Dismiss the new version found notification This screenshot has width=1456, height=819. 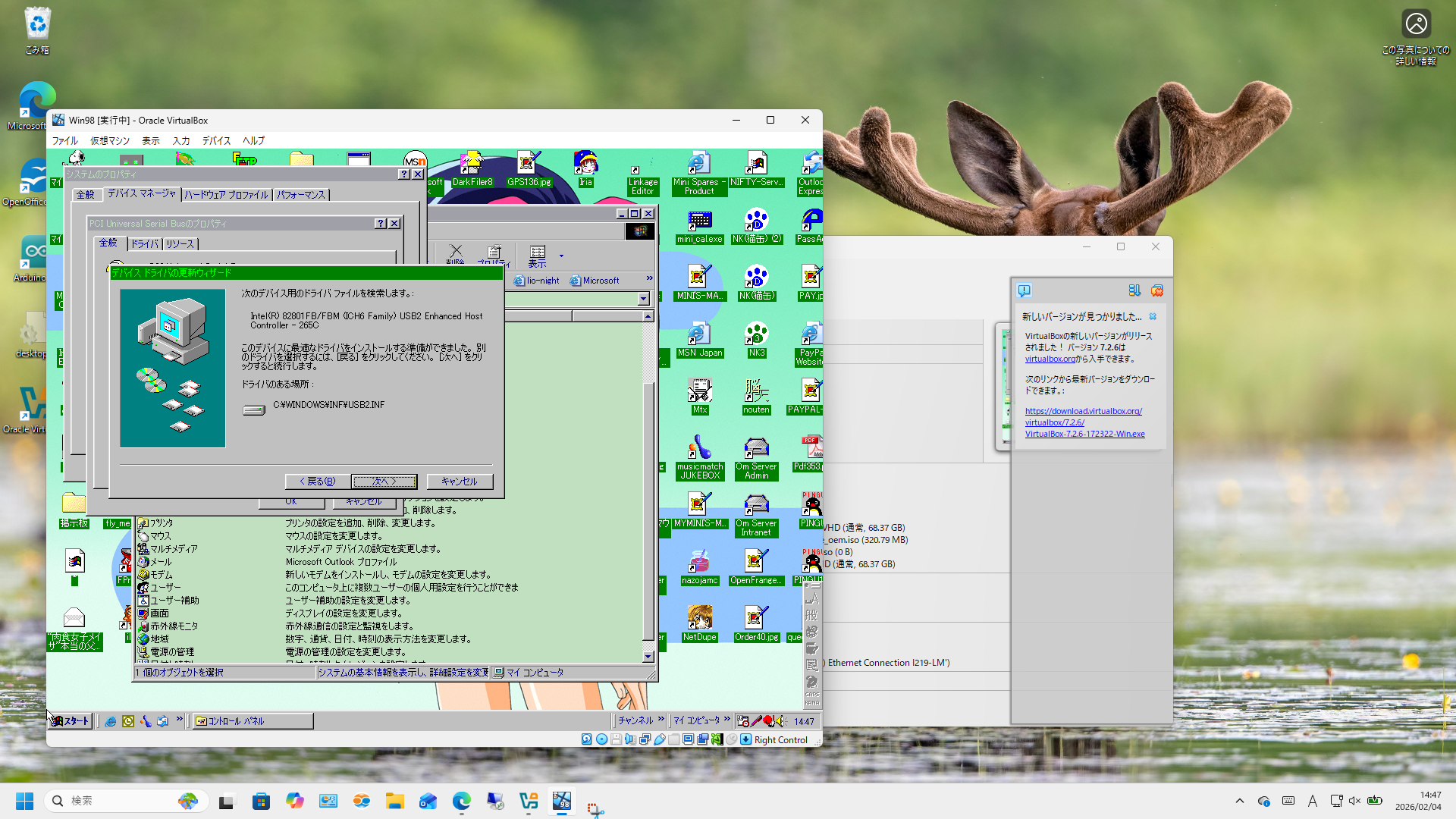point(1153,316)
